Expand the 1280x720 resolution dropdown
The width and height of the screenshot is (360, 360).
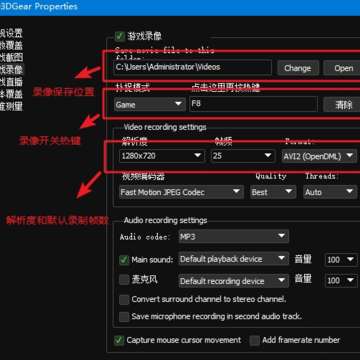pyautogui.click(x=162, y=156)
